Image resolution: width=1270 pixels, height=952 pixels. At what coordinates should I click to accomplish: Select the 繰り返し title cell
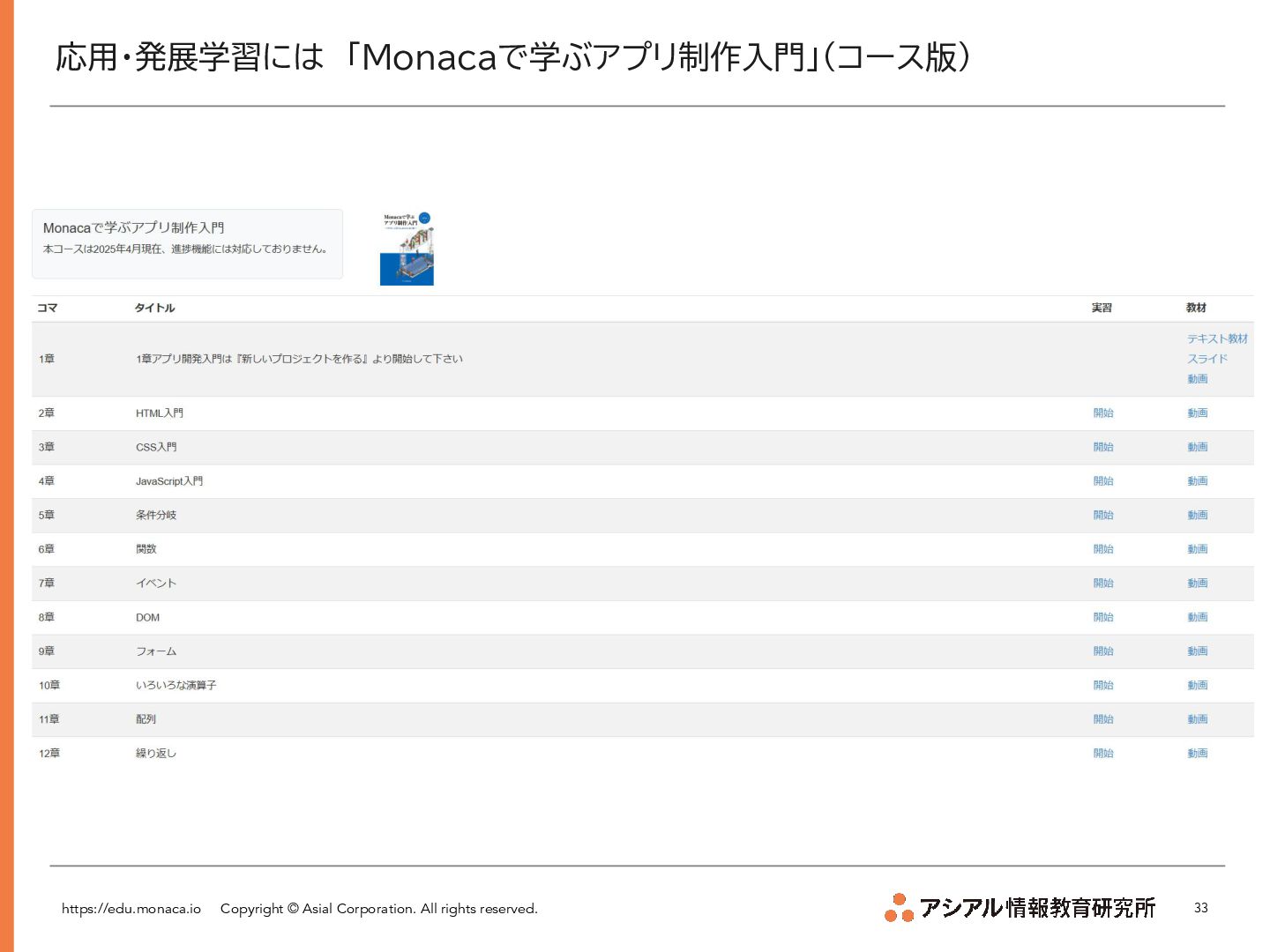156,754
